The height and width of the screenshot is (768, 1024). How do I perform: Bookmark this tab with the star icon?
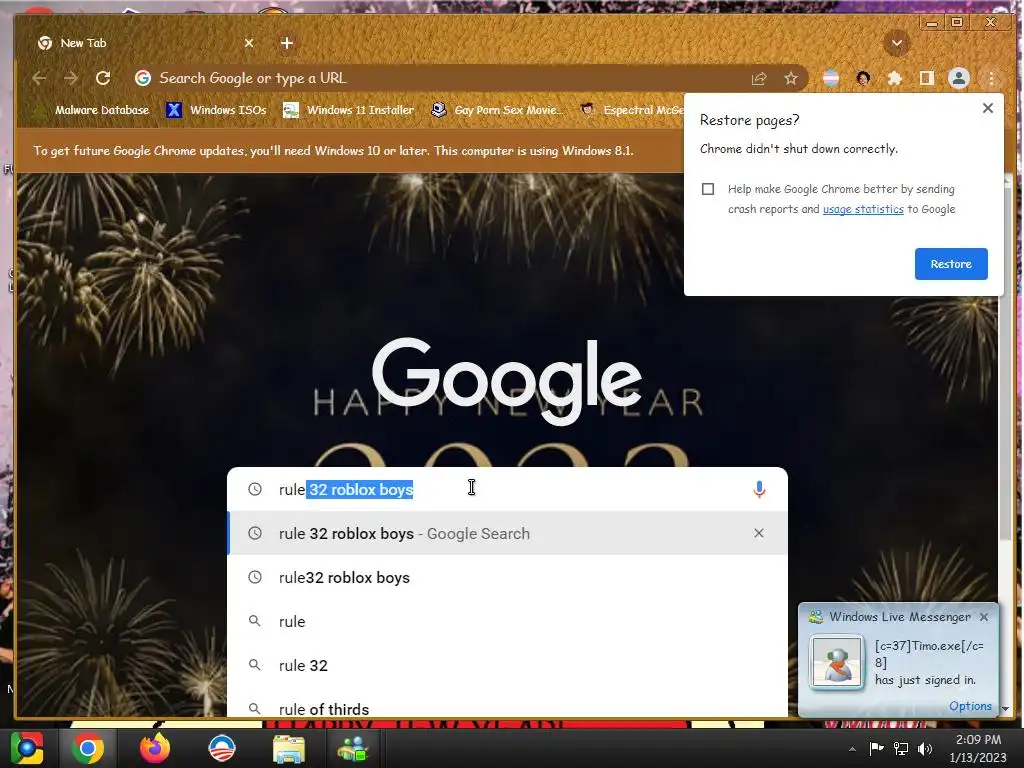coord(791,79)
